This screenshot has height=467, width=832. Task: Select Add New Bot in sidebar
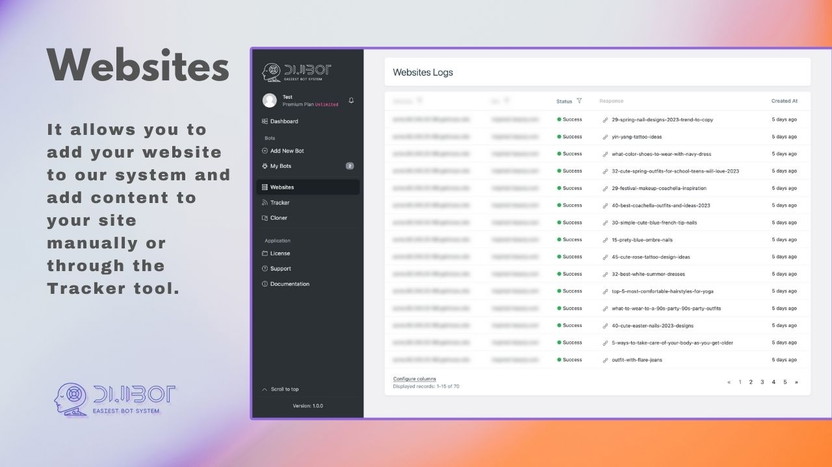pos(287,150)
